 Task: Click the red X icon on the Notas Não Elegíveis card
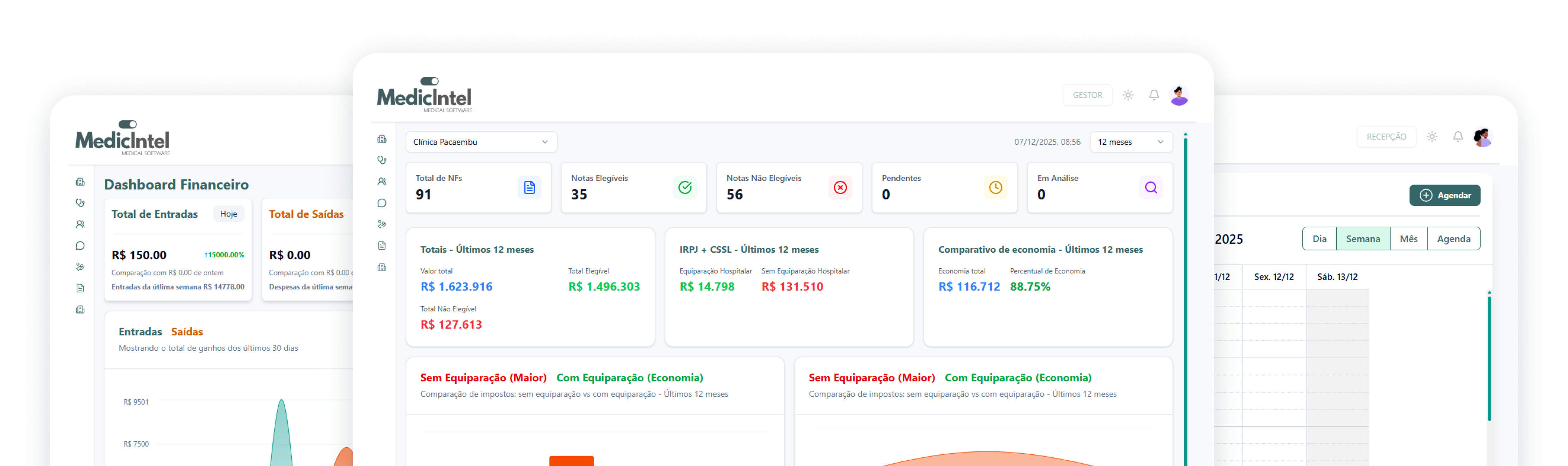[840, 188]
